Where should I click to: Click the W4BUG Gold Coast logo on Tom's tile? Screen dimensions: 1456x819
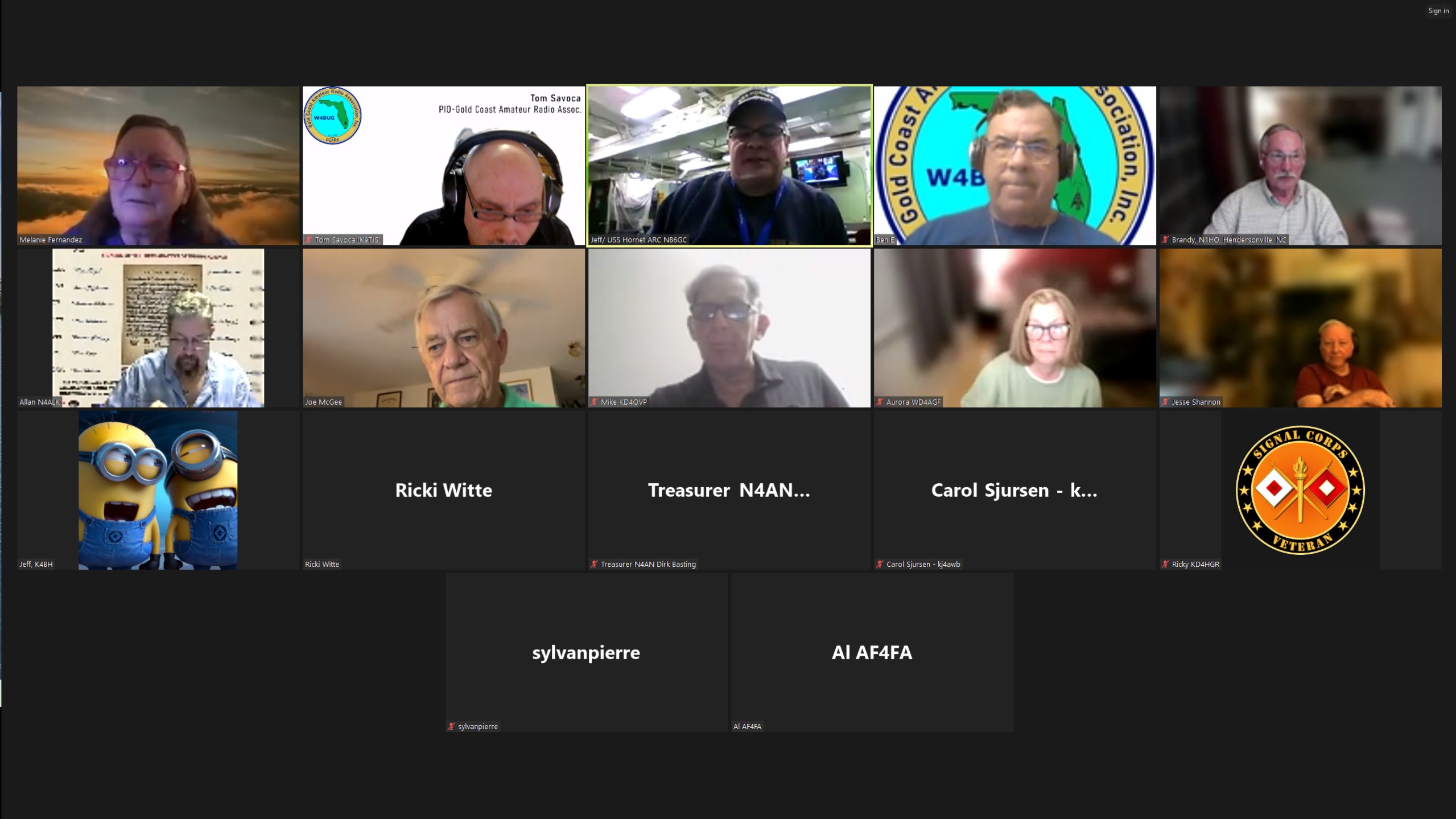pos(333,116)
